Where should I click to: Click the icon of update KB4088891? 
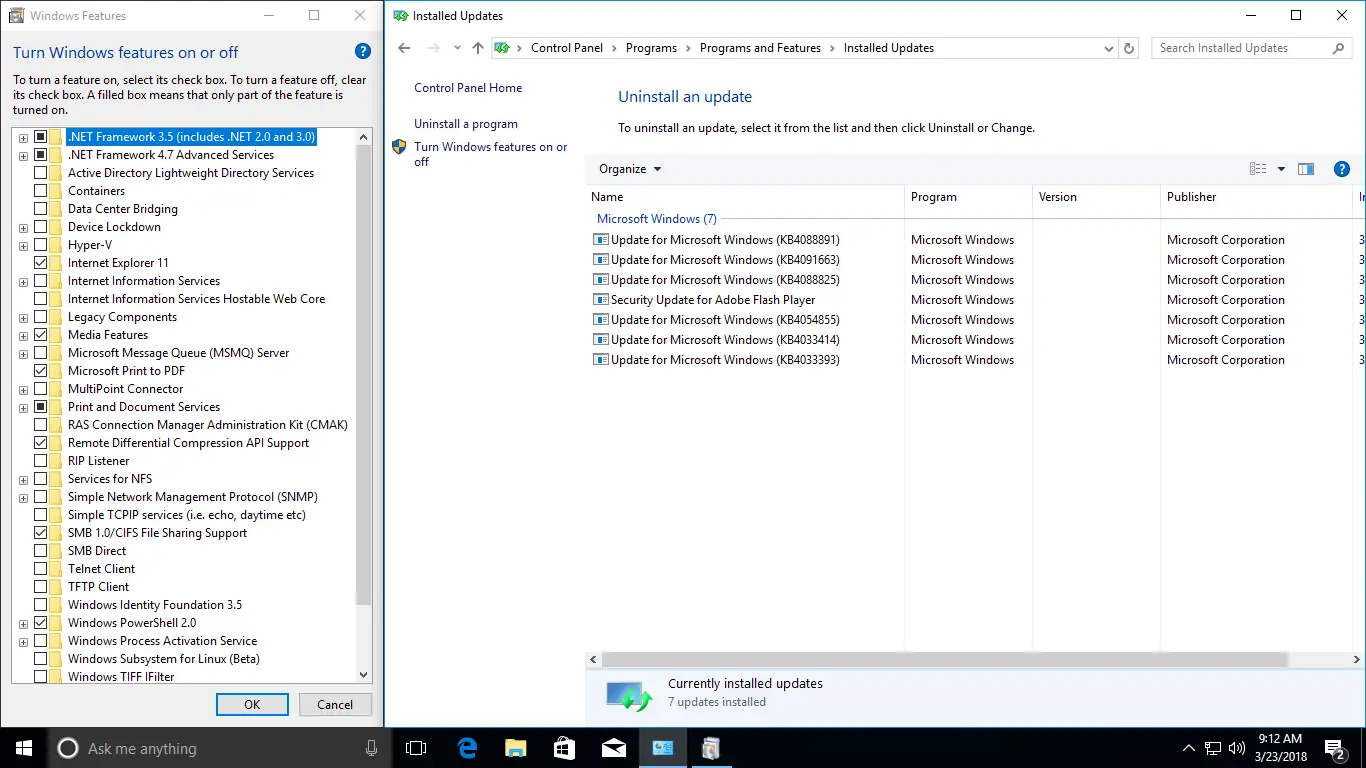click(x=601, y=240)
